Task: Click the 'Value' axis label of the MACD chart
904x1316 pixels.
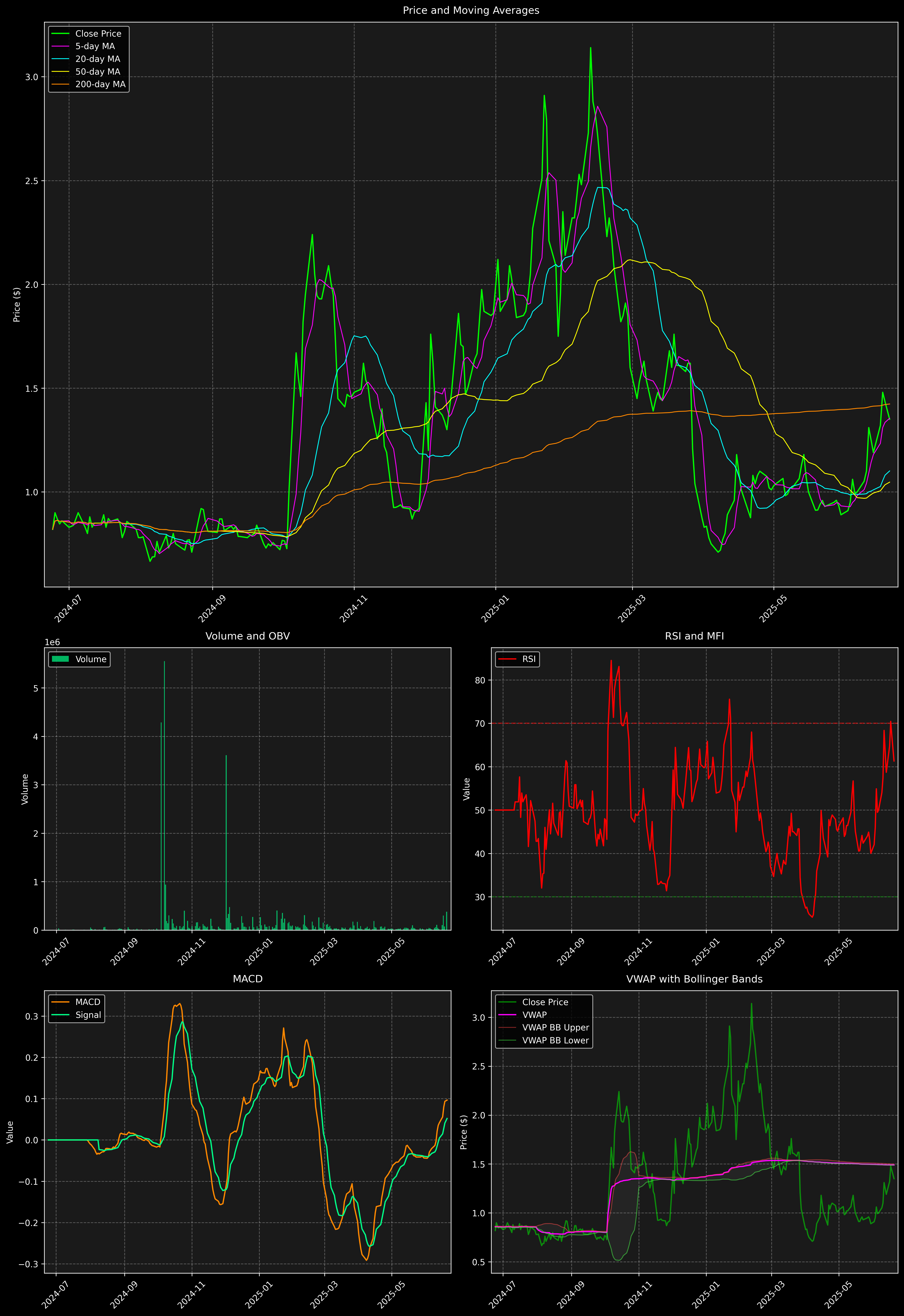Action: [x=10, y=1132]
